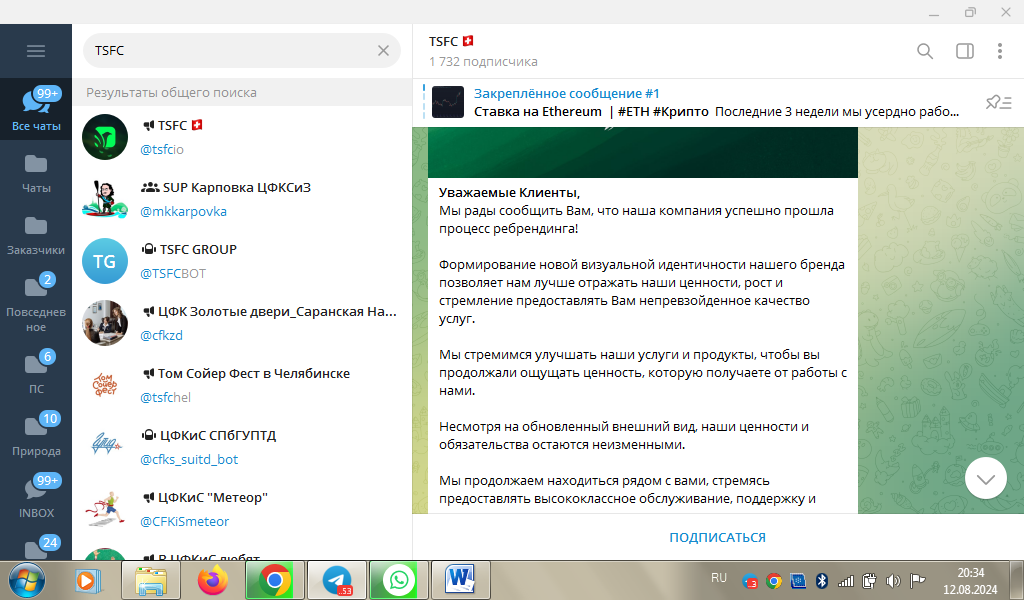Click ПОДПИСАТЬСЯ to subscribe
The width and height of the screenshot is (1024, 600).
717,537
